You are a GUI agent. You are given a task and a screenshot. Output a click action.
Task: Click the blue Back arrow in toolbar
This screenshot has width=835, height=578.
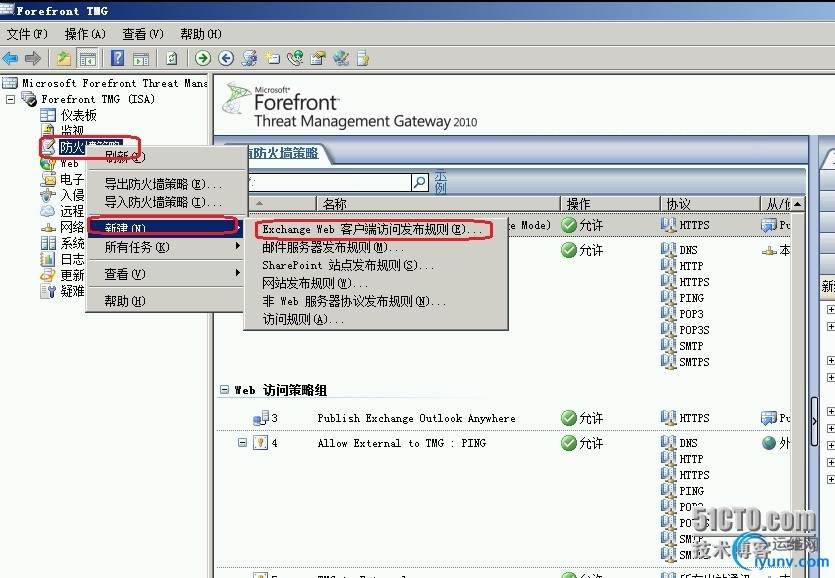click(10, 58)
